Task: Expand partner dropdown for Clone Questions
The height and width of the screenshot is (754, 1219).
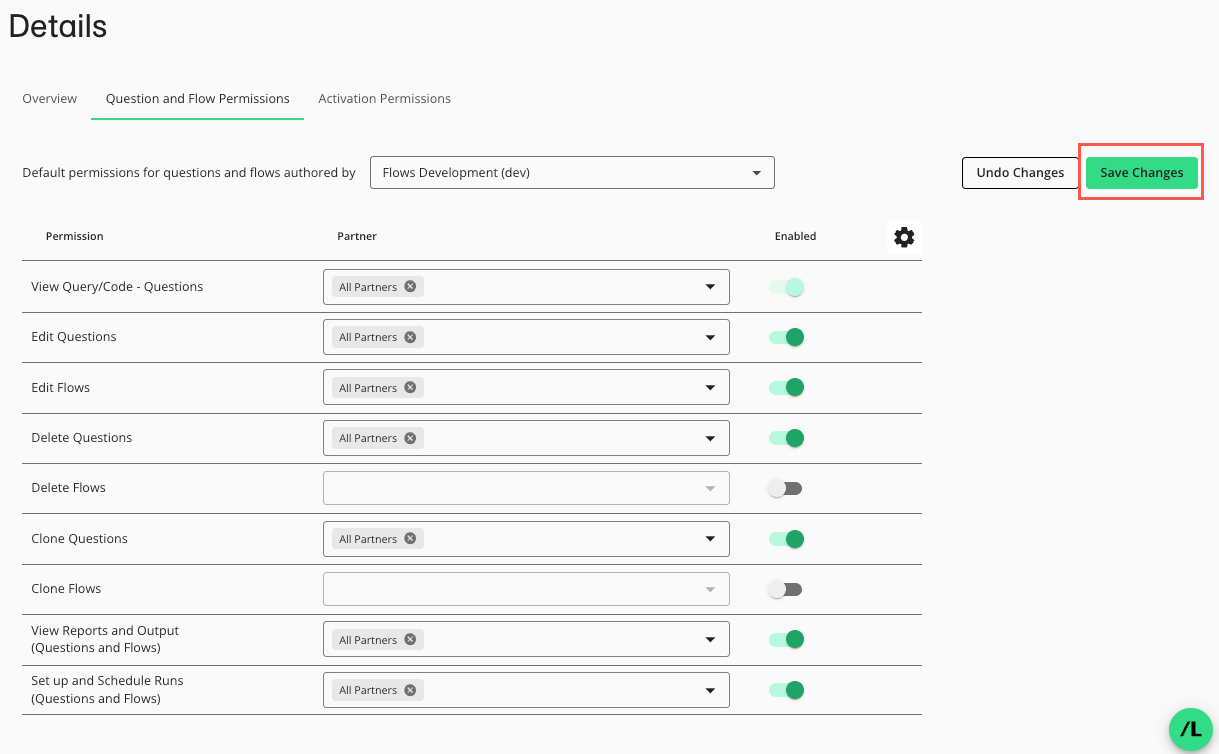Action: 710,539
